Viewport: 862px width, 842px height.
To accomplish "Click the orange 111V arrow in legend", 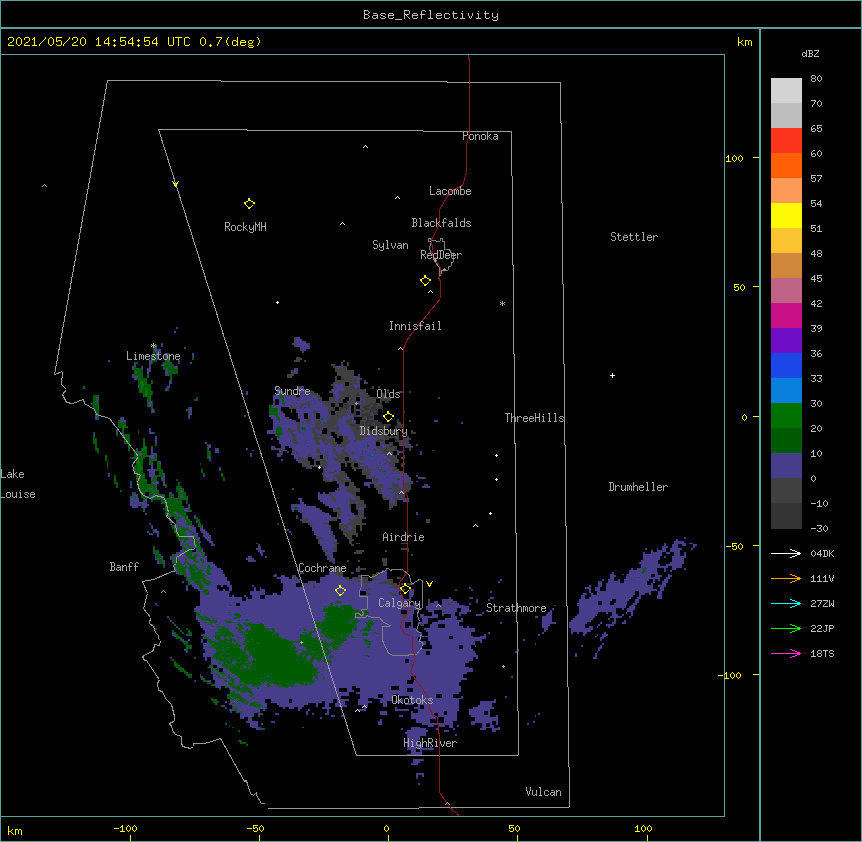I will click(x=786, y=578).
